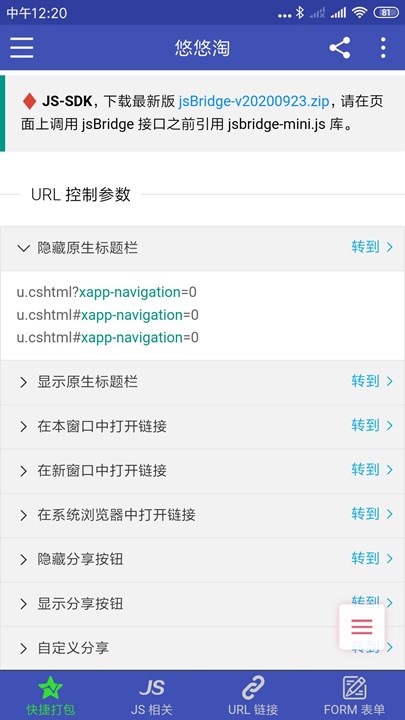Screen dimensions: 405x720
Task: Expand 在新窗口中打开链接 item
Action: tap(202, 471)
